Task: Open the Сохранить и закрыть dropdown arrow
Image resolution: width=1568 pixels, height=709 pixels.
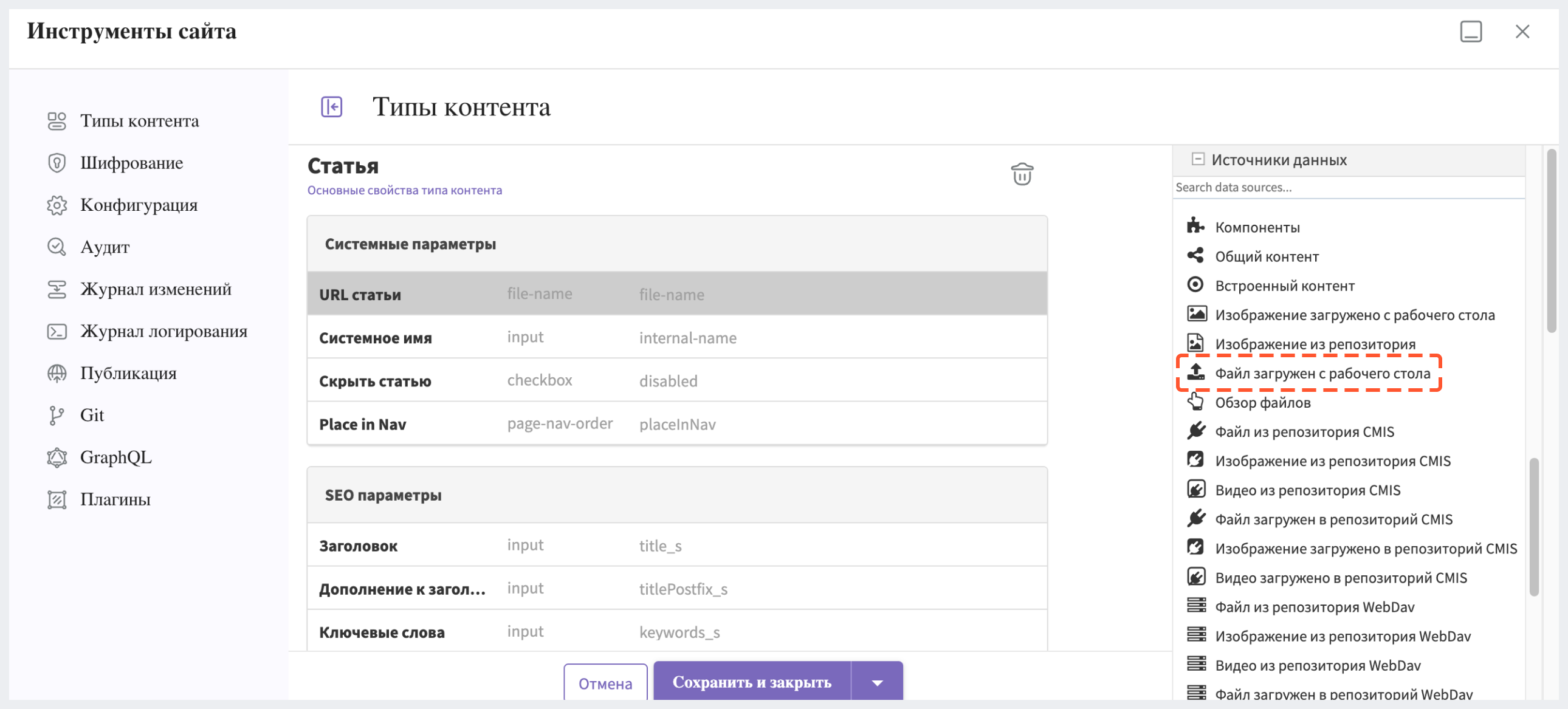Action: [877, 683]
